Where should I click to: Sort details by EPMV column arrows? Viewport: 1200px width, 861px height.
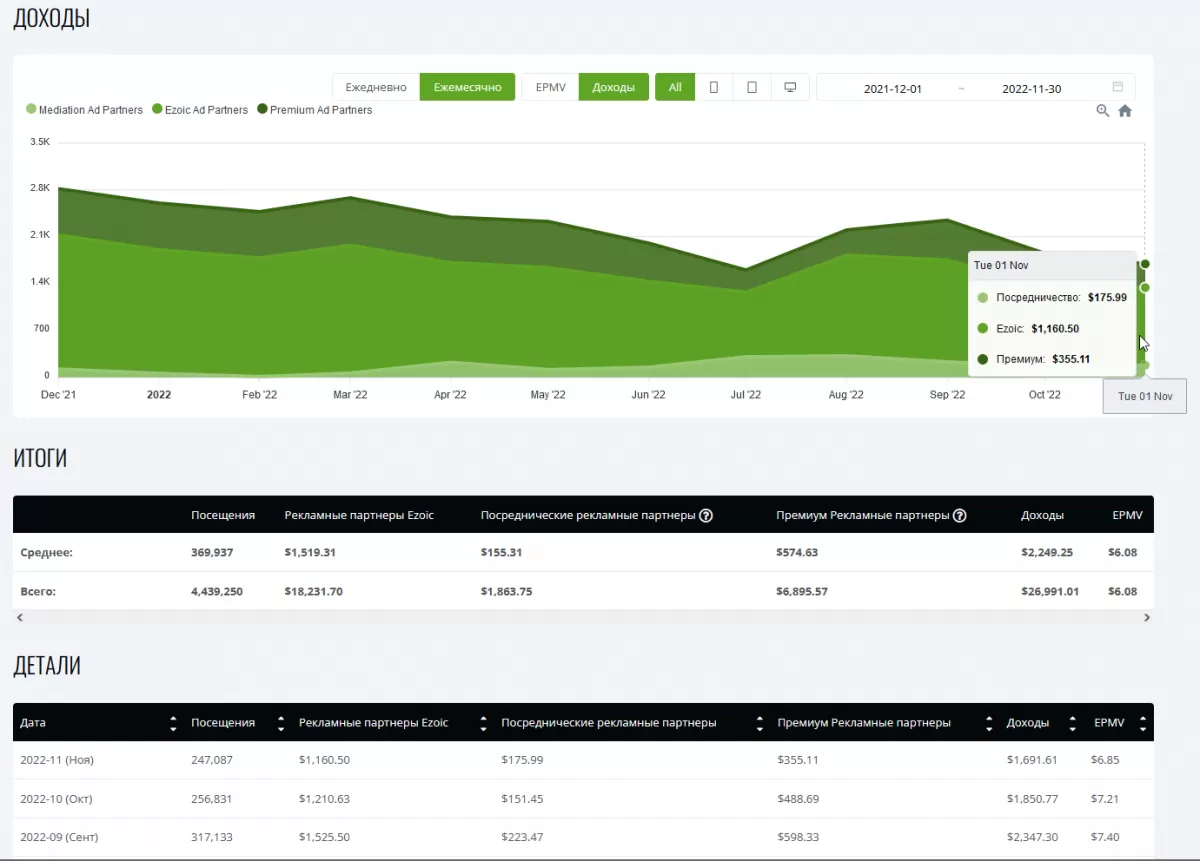(x=1143, y=723)
